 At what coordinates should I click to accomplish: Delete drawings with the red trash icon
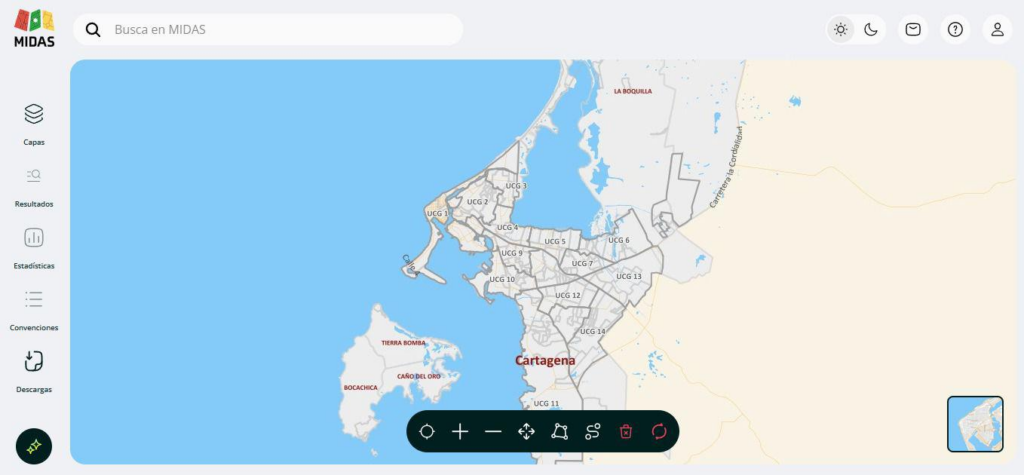pos(626,431)
